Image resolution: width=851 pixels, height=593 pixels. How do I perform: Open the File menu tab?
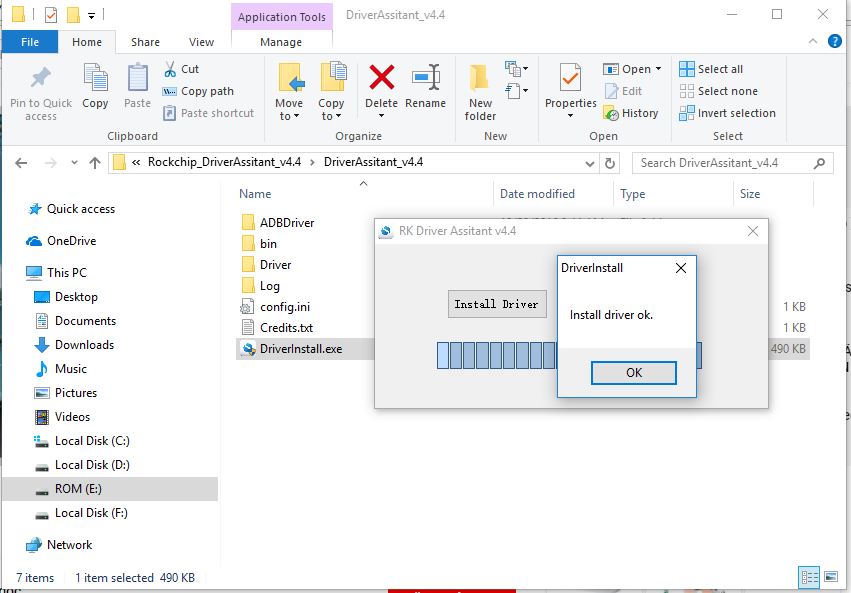30,42
